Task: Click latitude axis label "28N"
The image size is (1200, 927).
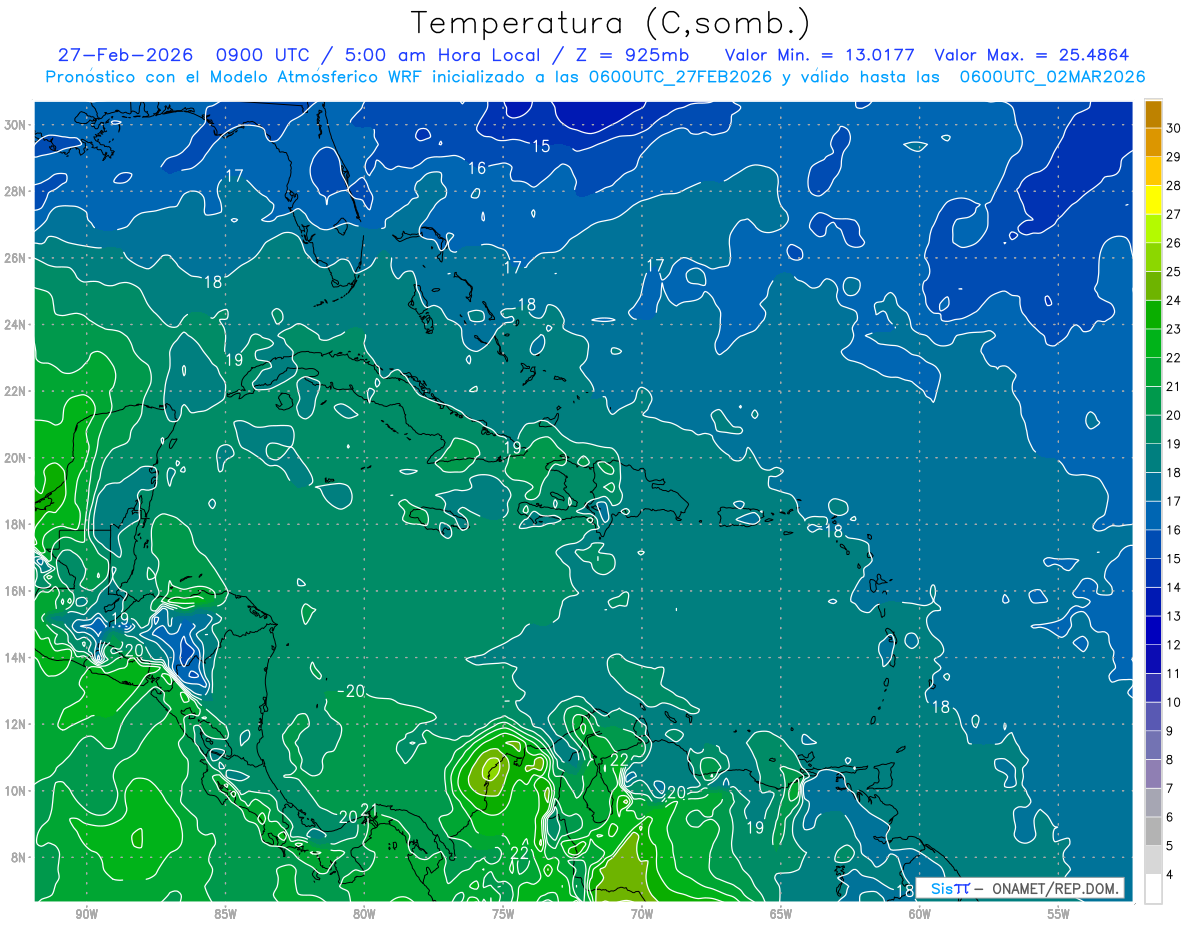Action: (x=17, y=191)
